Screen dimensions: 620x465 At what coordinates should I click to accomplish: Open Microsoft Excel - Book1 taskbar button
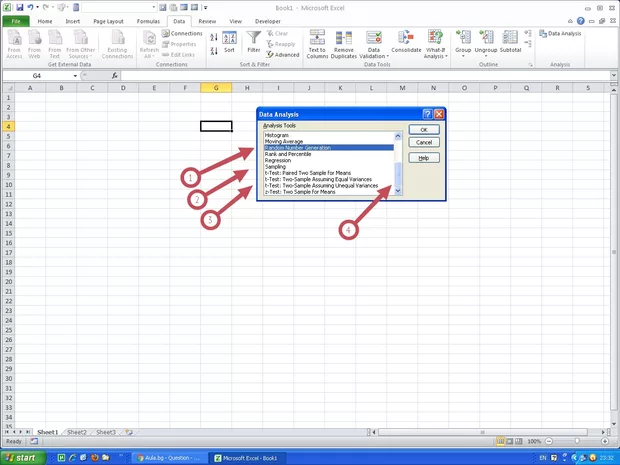pyautogui.click(x=246, y=458)
